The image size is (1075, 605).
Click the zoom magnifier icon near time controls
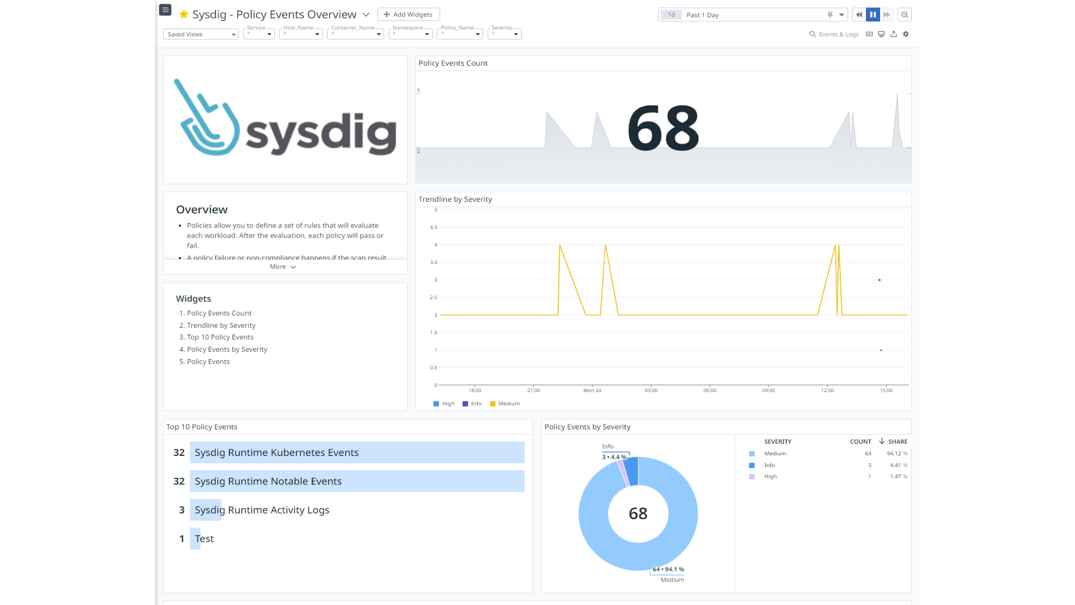coord(903,14)
